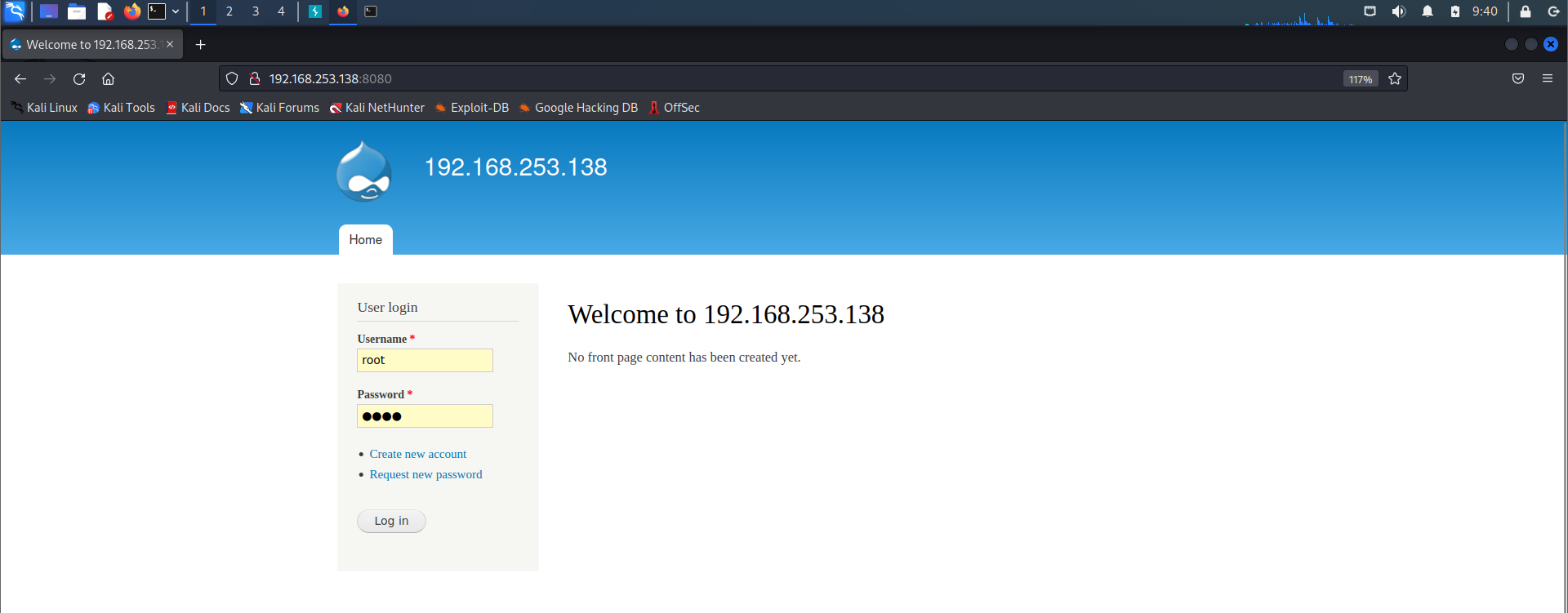1568x613 pixels.
Task: Expand the terminal launcher dropdown arrow
Action: tap(176, 11)
